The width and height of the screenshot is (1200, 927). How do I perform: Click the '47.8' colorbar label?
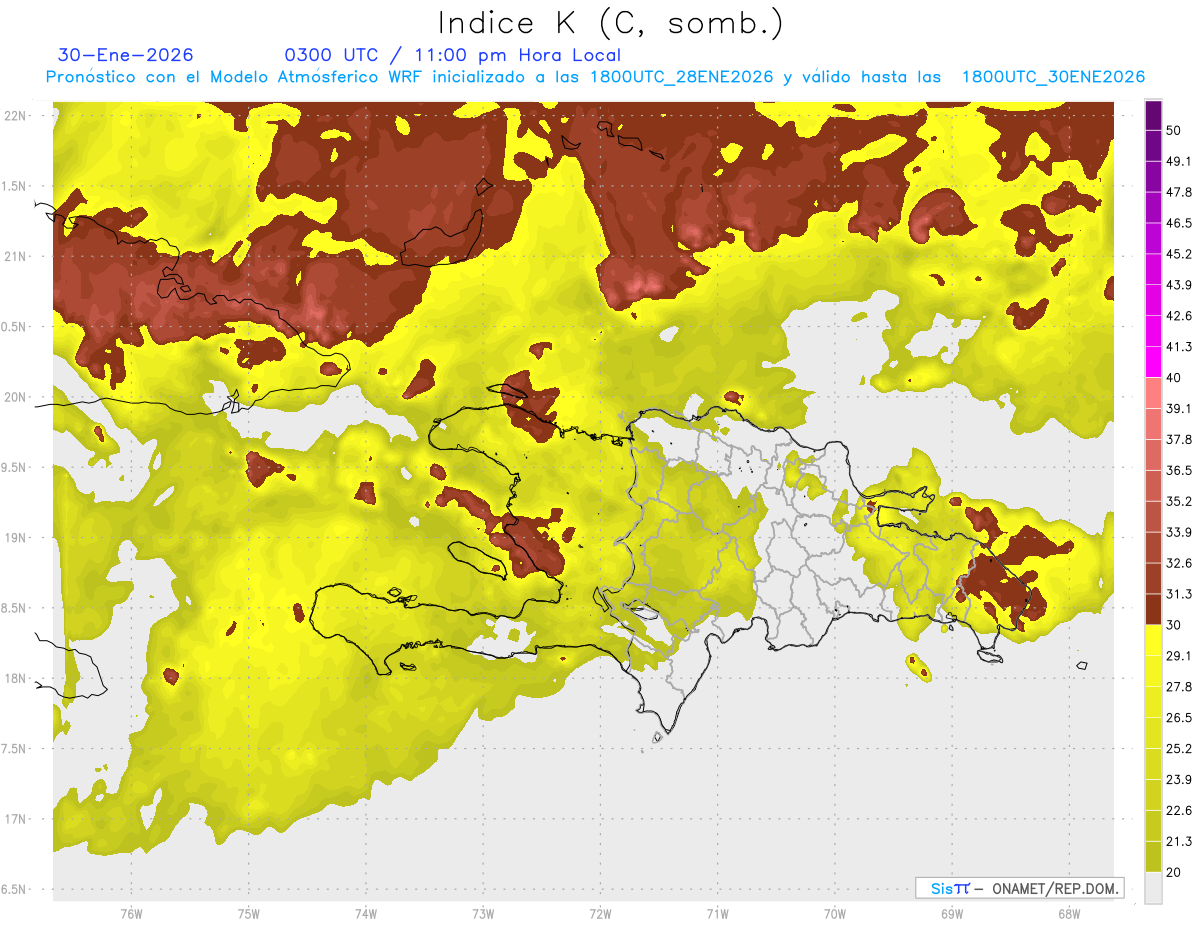(x=1179, y=192)
